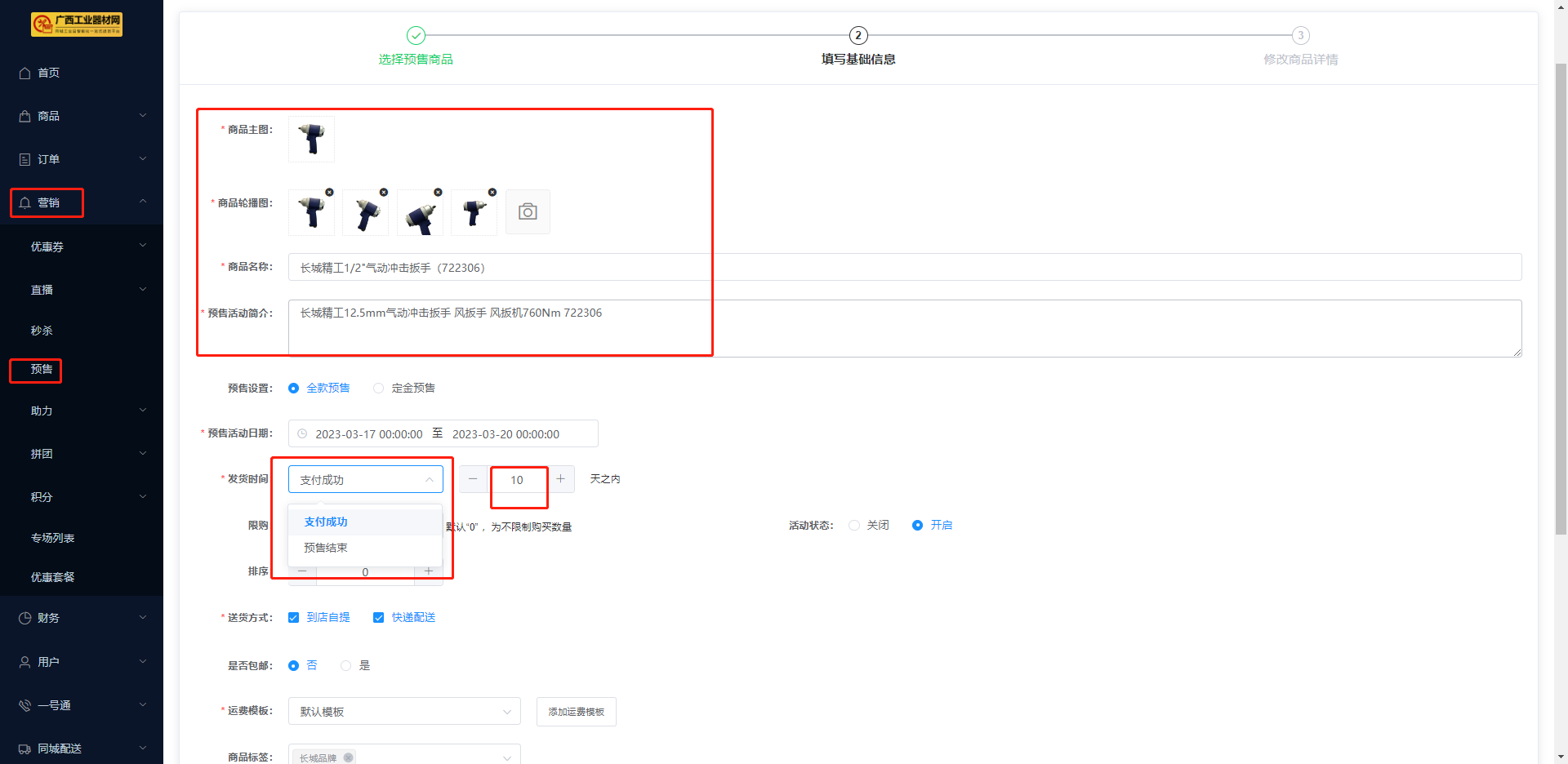Click the 添加运费模板 button
The image size is (1568, 764).
point(576,712)
